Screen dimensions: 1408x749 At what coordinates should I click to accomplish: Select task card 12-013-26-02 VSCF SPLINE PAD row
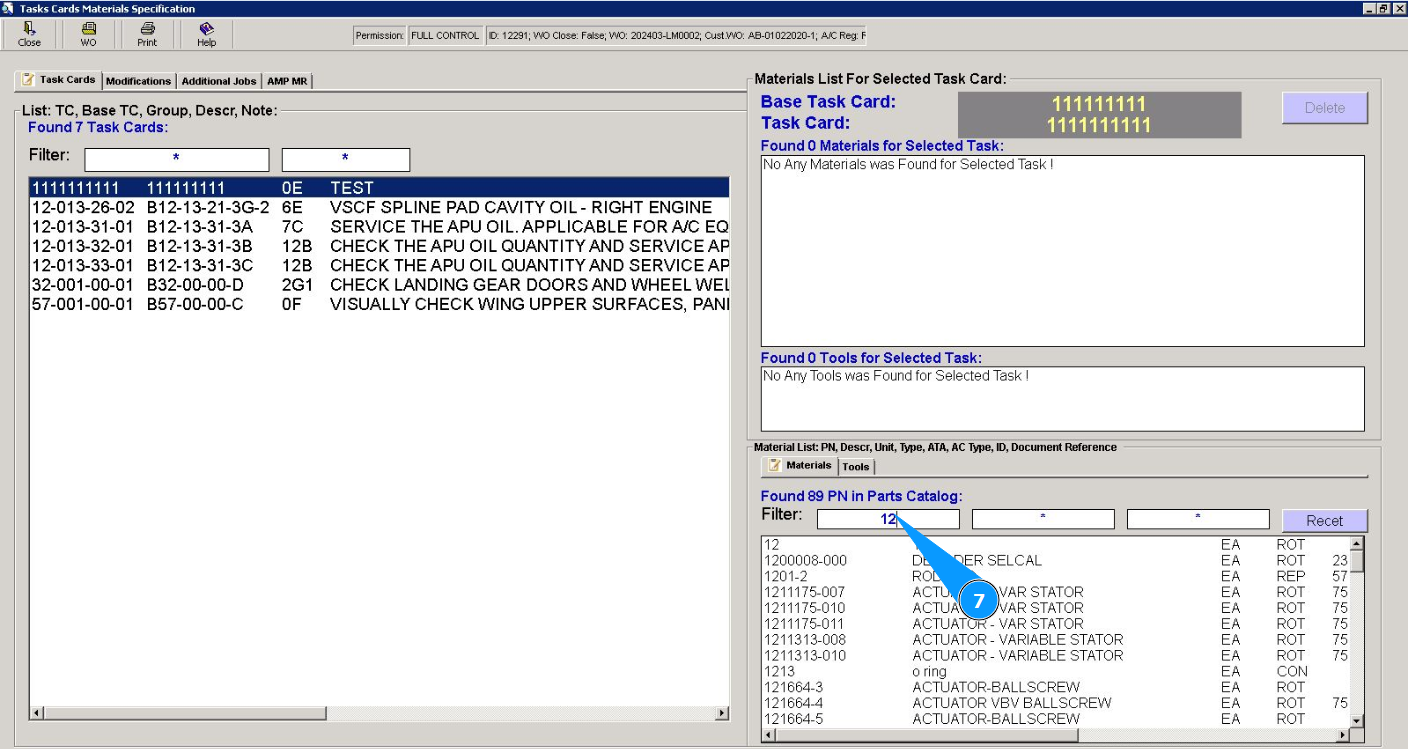[x=379, y=207]
